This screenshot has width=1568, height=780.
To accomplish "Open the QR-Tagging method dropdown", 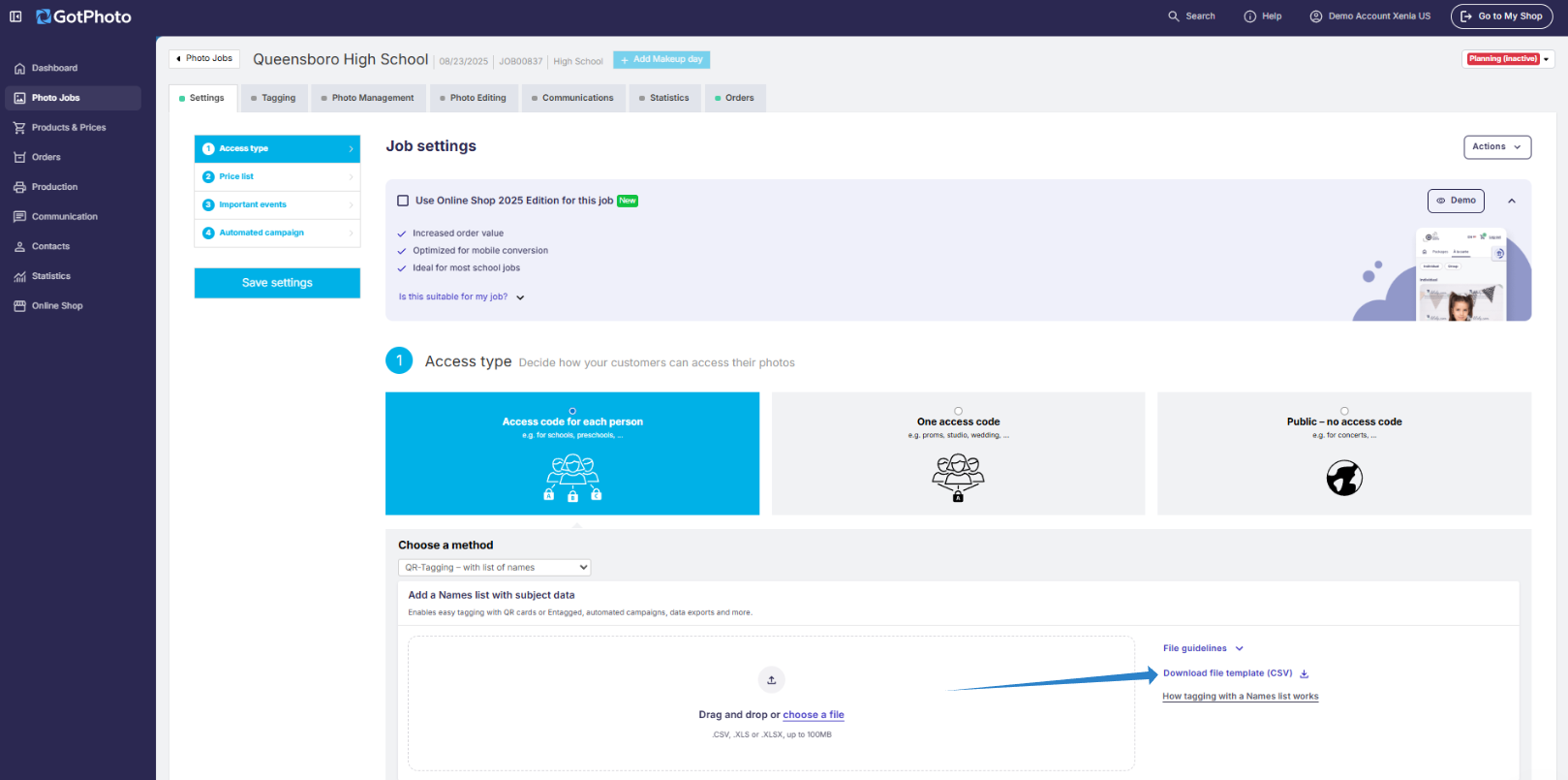I will (494, 568).
